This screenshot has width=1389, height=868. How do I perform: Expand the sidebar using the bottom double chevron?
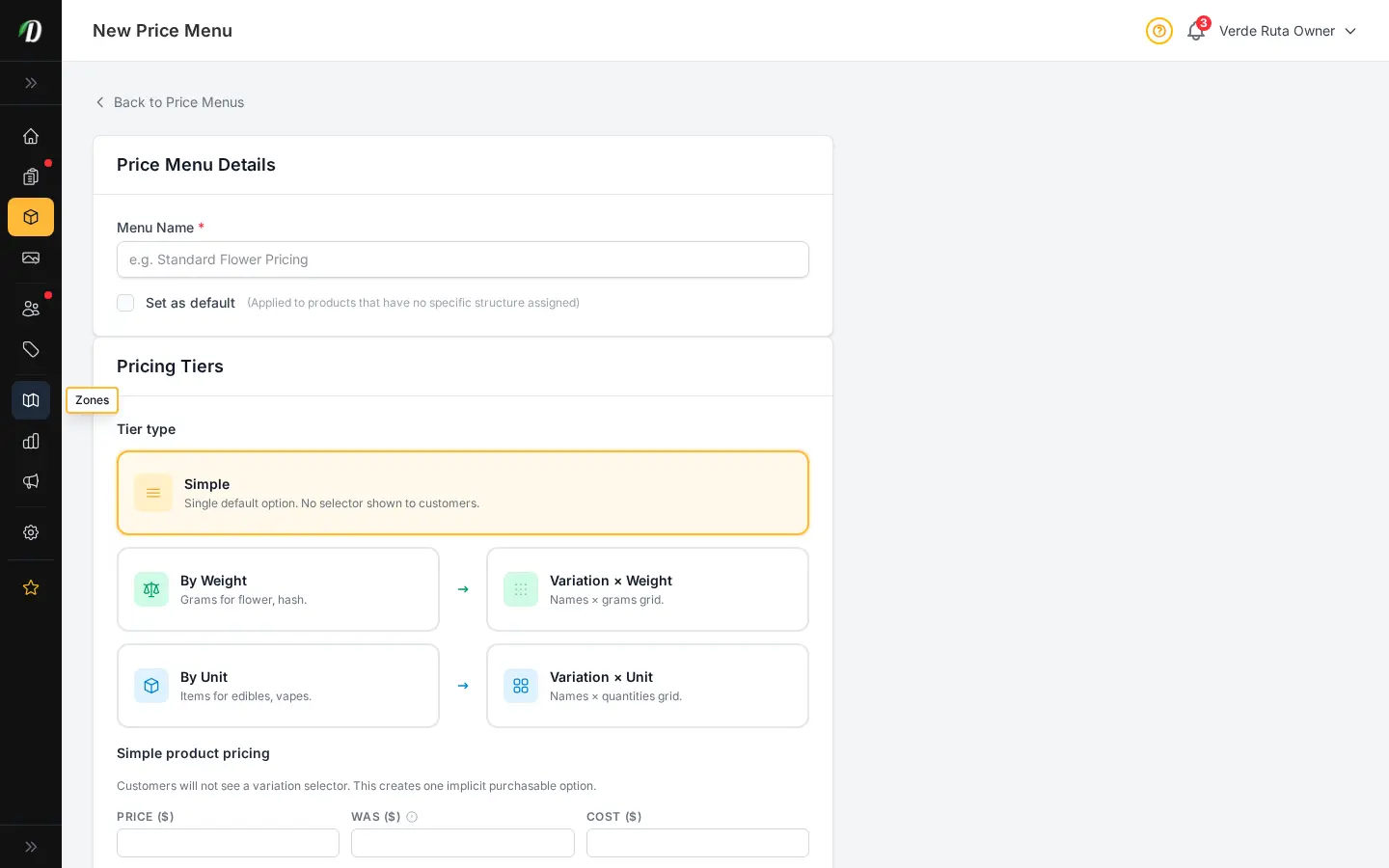[31, 847]
